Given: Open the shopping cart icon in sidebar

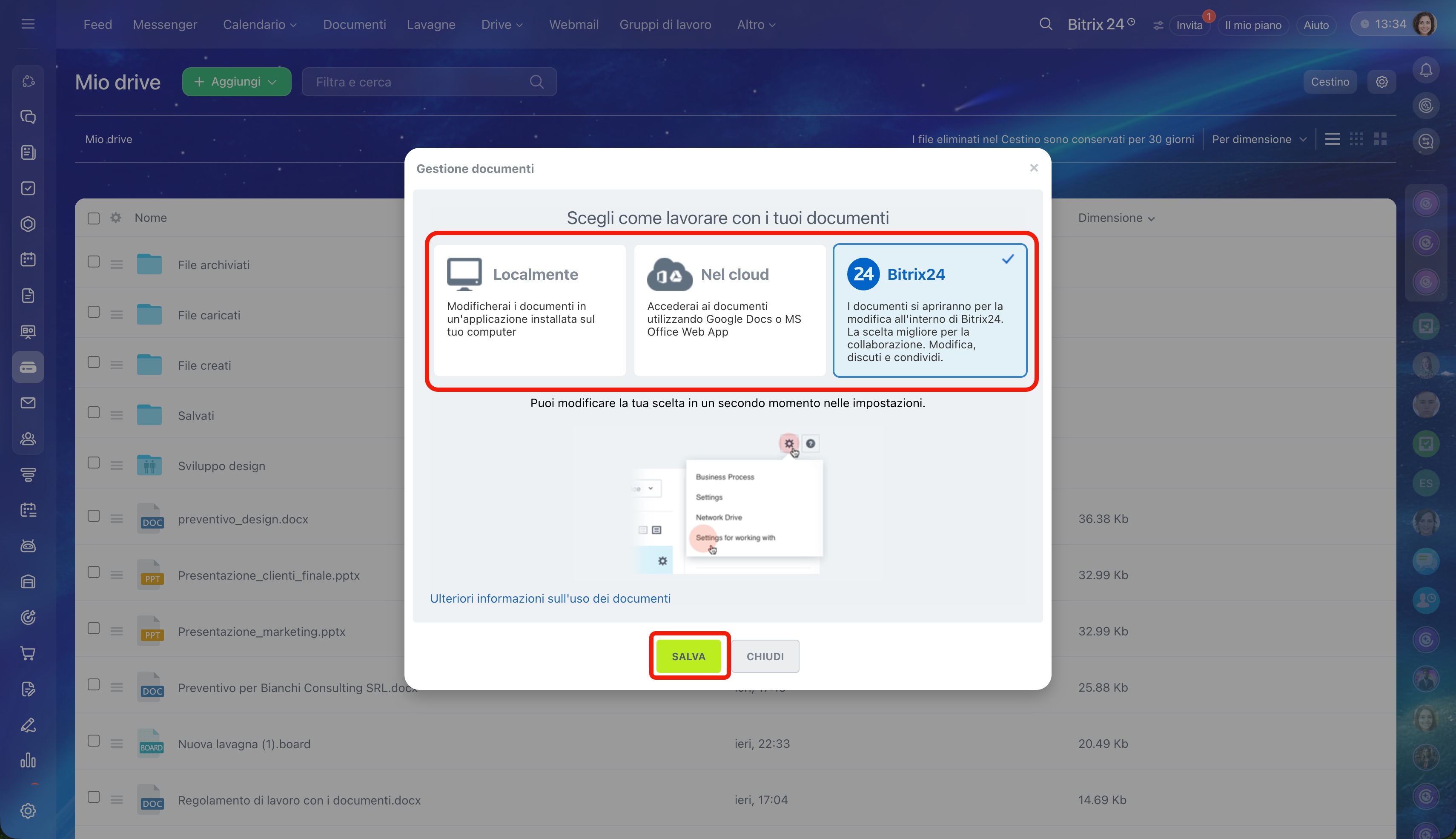Looking at the screenshot, I should point(28,653).
